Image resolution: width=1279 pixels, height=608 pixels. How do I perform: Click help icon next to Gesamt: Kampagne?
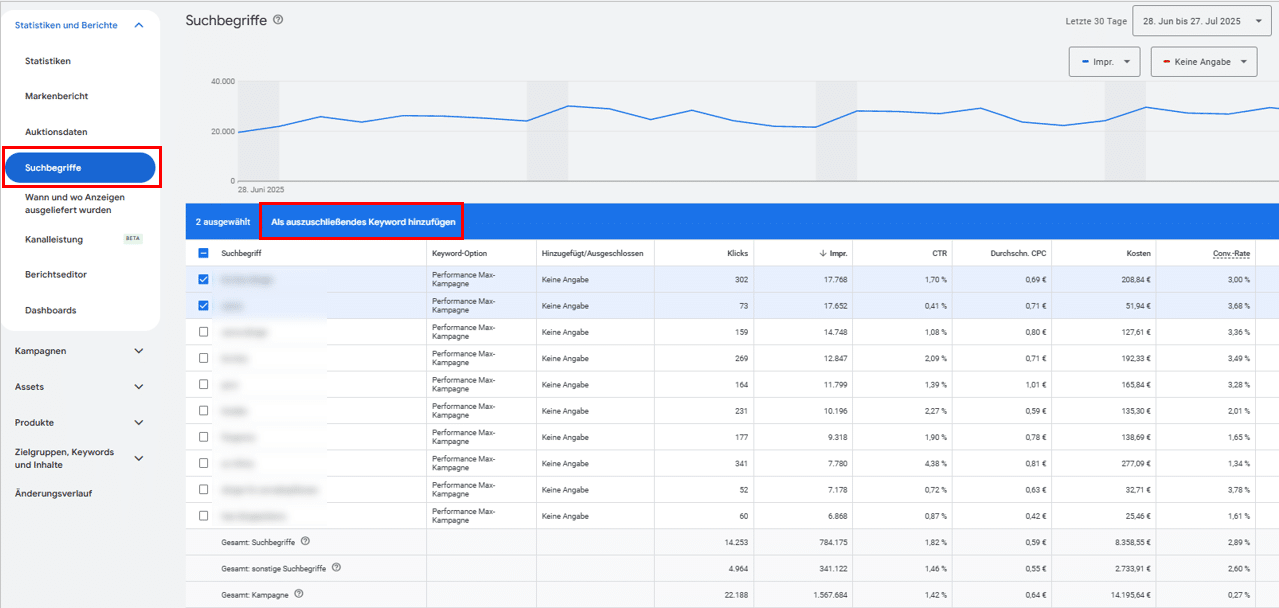(x=299, y=594)
